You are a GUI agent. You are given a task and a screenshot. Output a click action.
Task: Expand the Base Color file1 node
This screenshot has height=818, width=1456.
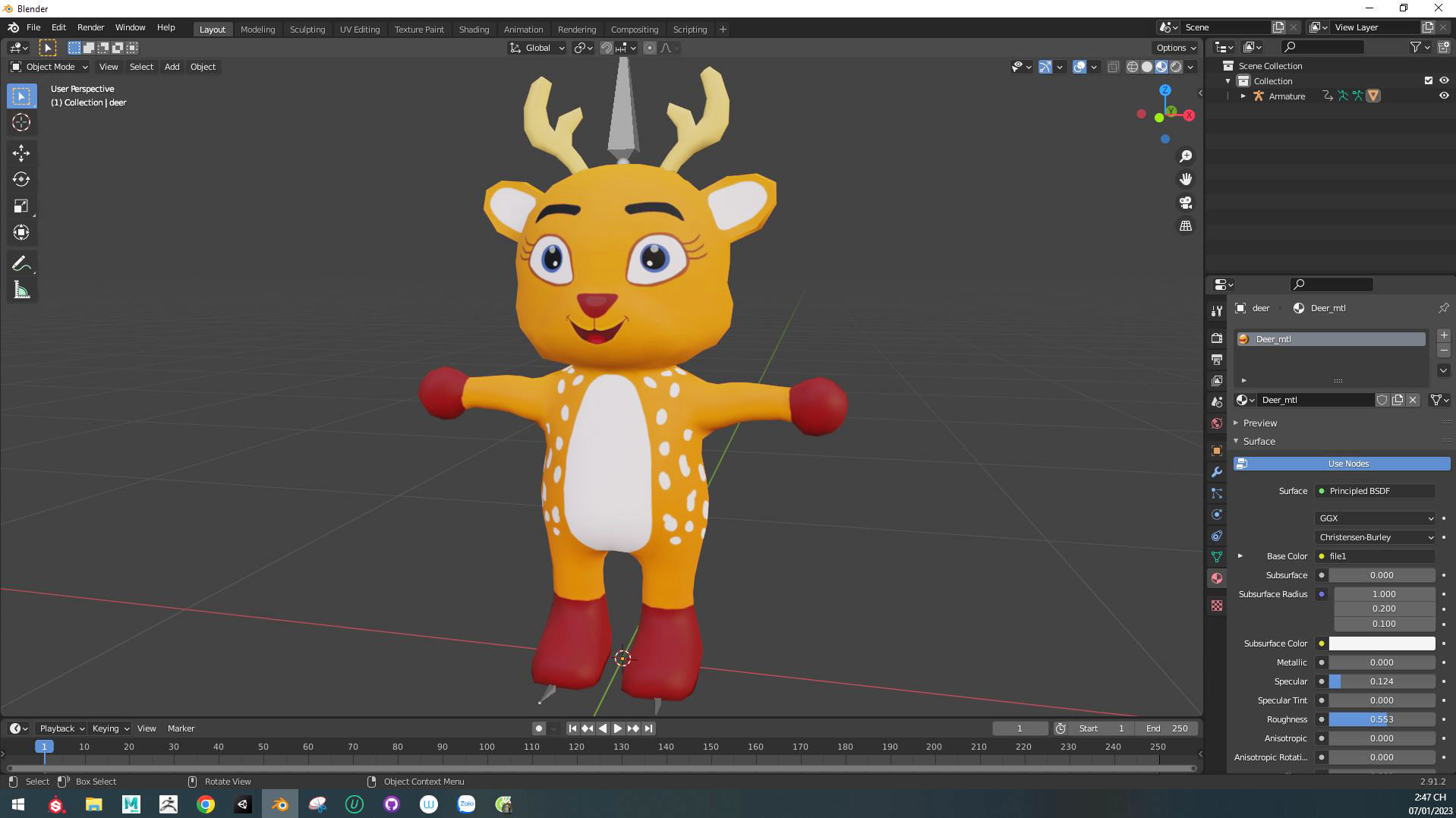tap(1240, 556)
